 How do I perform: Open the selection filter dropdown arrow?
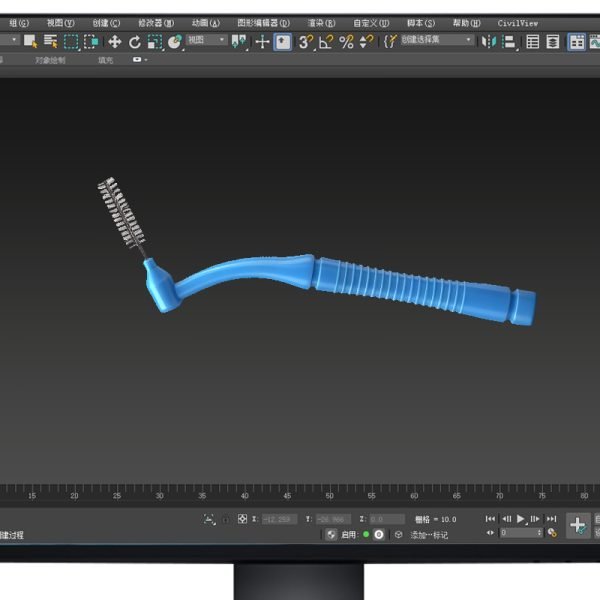[14, 39]
